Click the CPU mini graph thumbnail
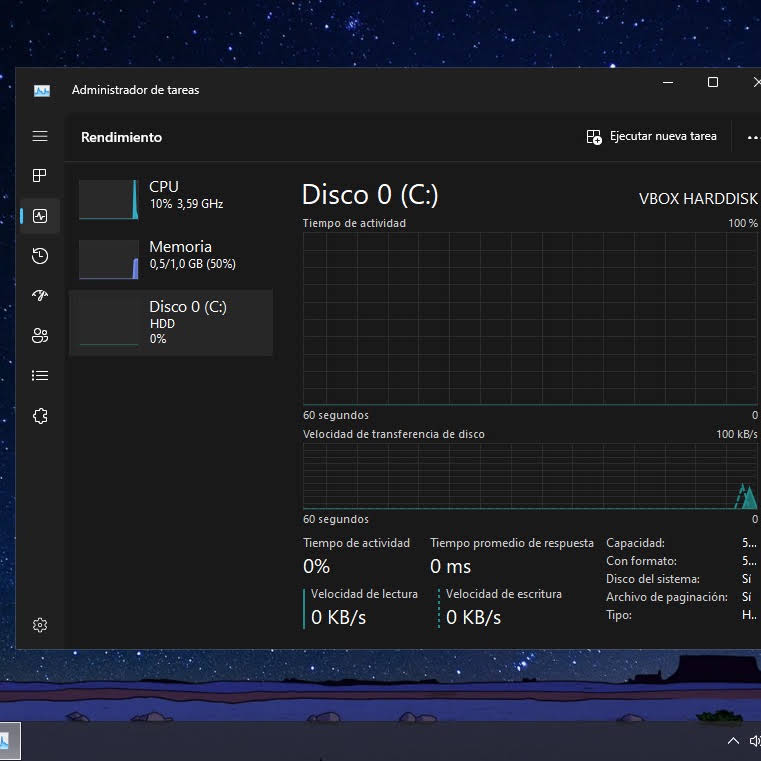 [109, 199]
